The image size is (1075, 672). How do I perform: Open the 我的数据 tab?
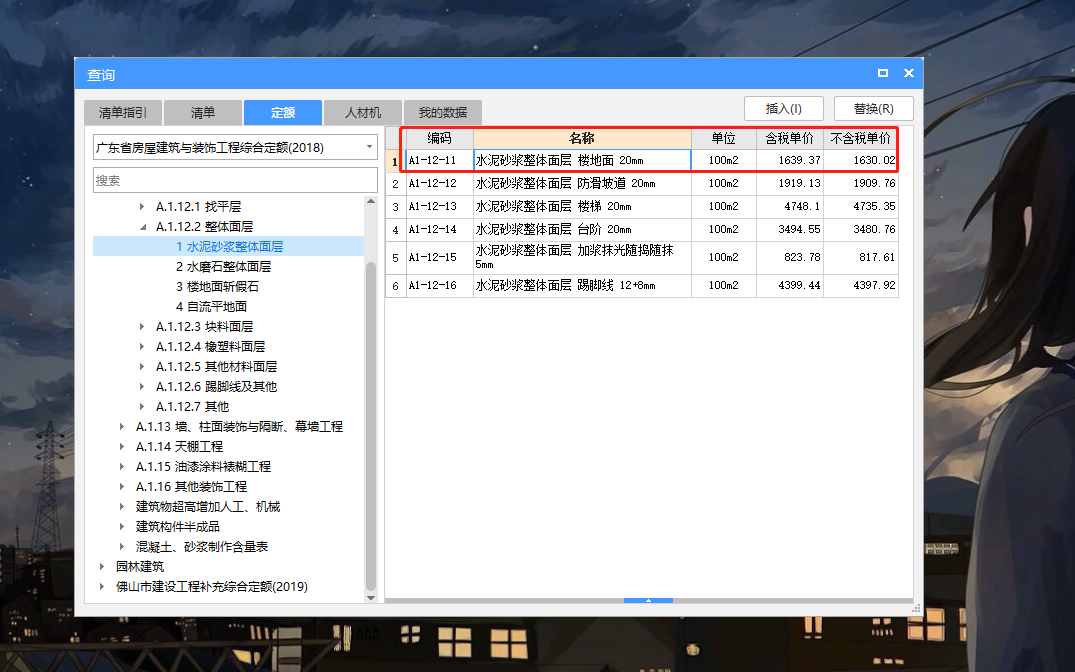click(x=443, y=112)
